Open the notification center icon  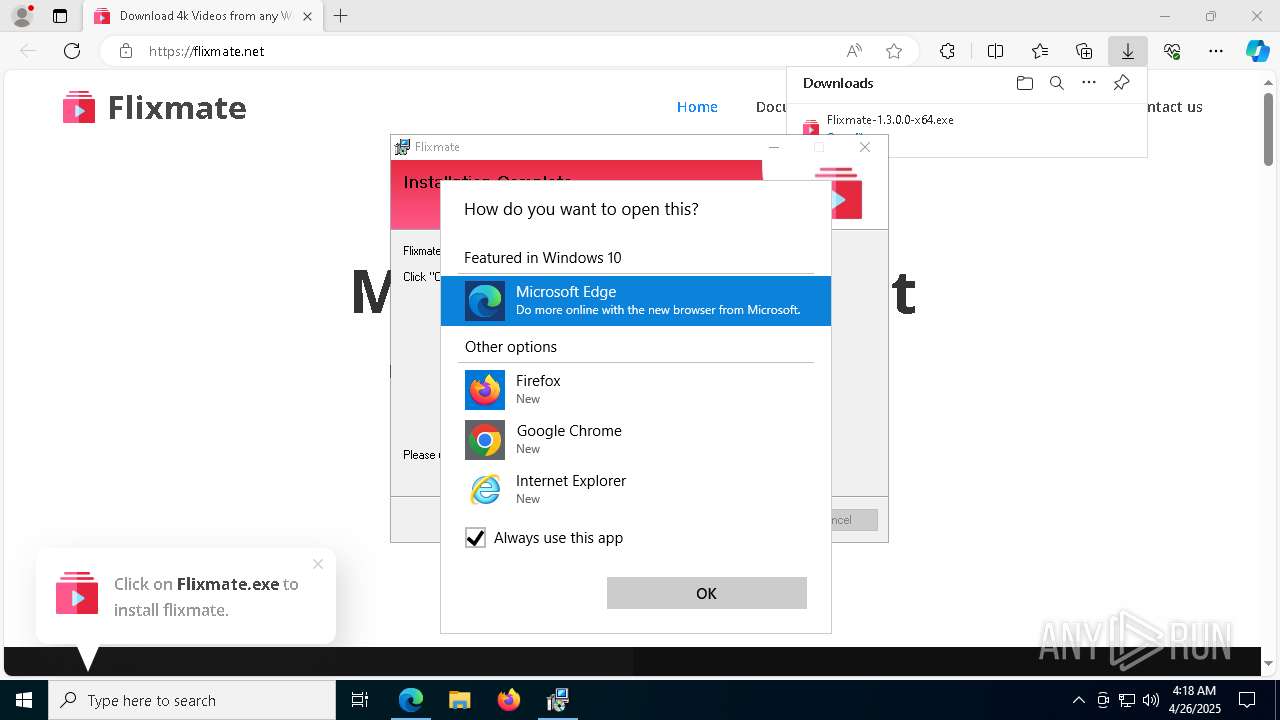coord(1247,700)
